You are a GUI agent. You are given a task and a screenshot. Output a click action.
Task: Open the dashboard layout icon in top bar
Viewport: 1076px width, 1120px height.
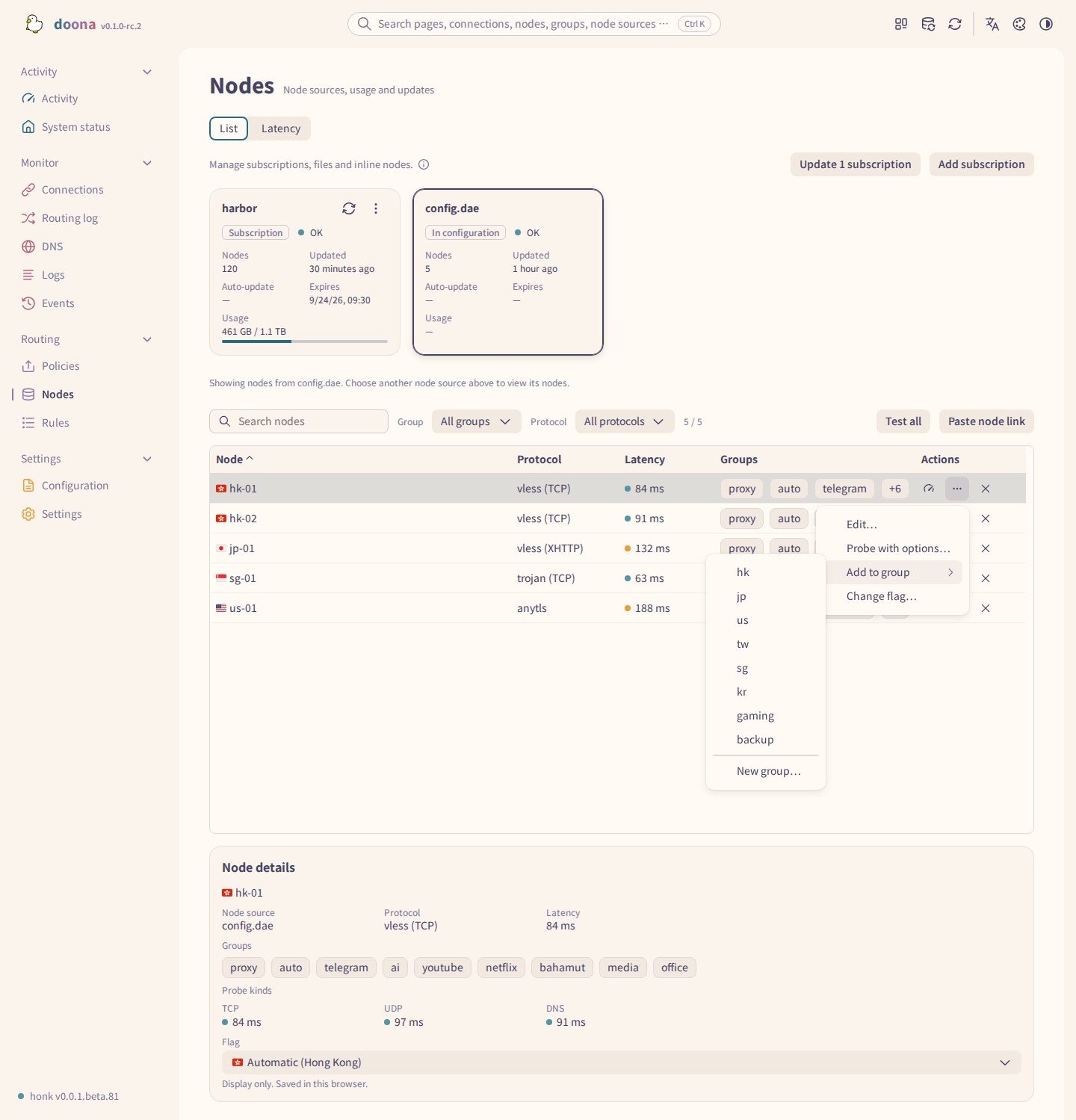(901, 24)
